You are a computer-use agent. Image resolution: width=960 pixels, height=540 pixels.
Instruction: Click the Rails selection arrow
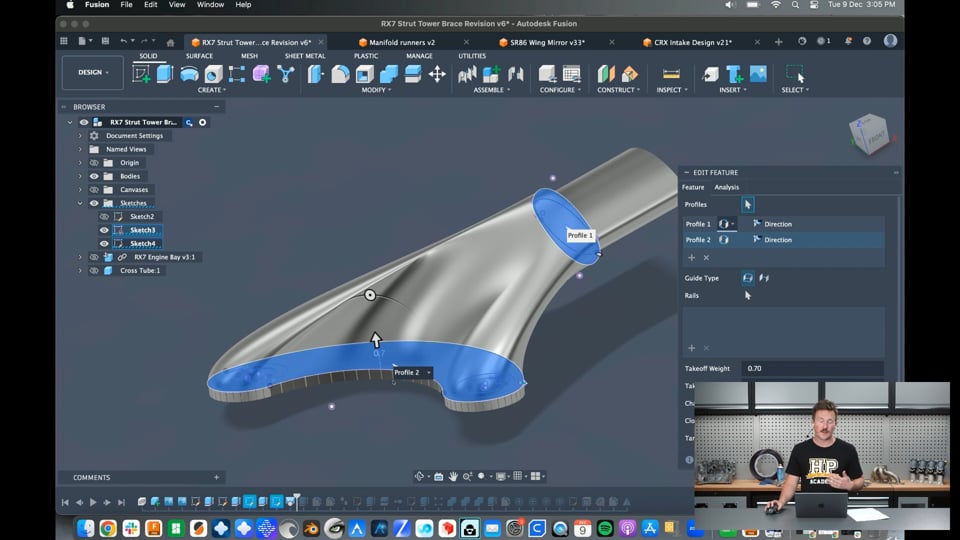tap(747, 296)
